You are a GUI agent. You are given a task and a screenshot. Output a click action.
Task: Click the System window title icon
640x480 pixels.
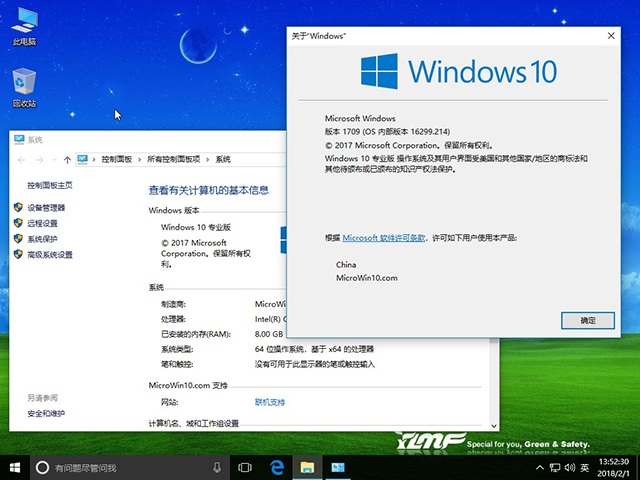[19, 140]
